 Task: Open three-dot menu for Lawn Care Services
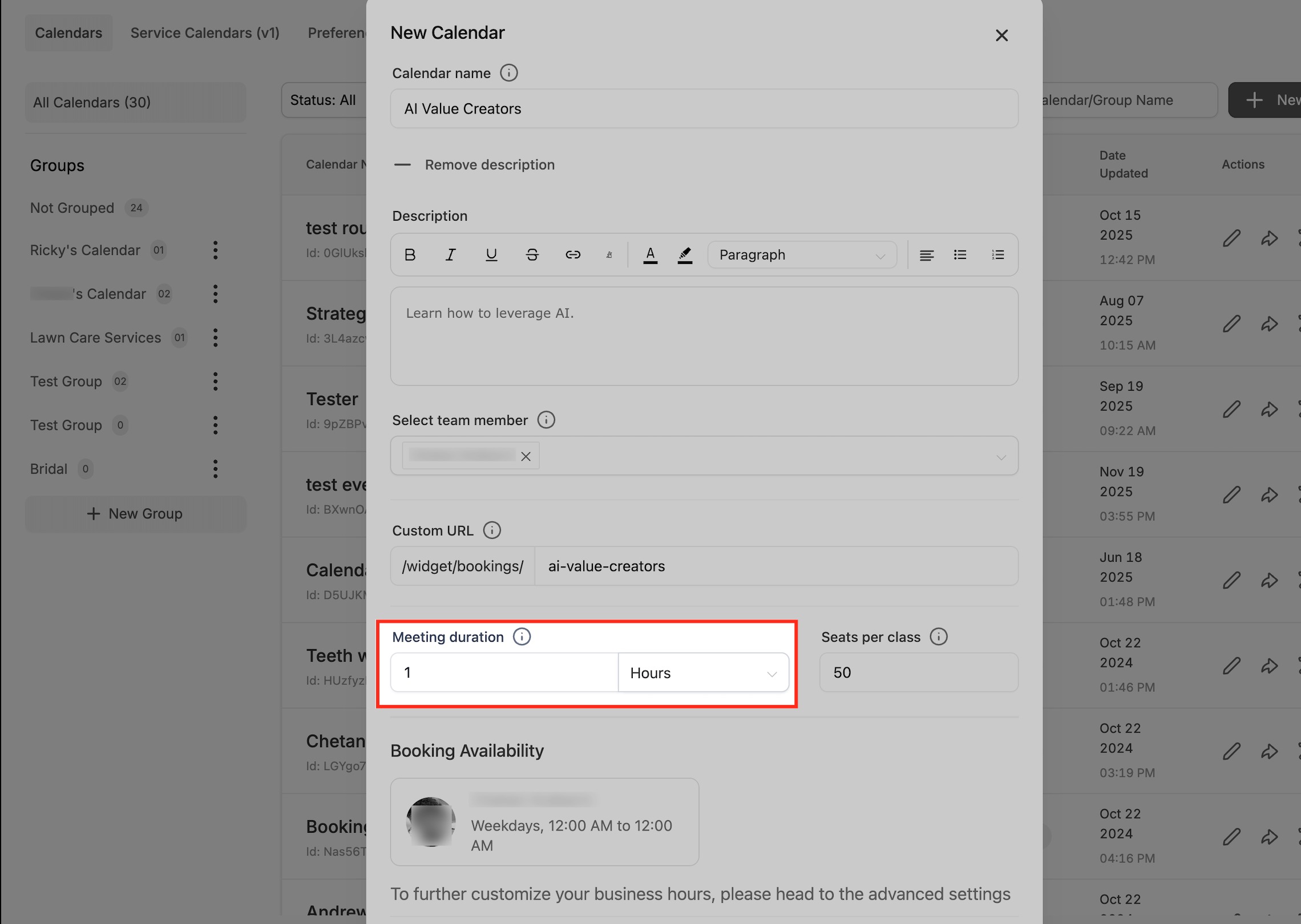tap(215, 338)
